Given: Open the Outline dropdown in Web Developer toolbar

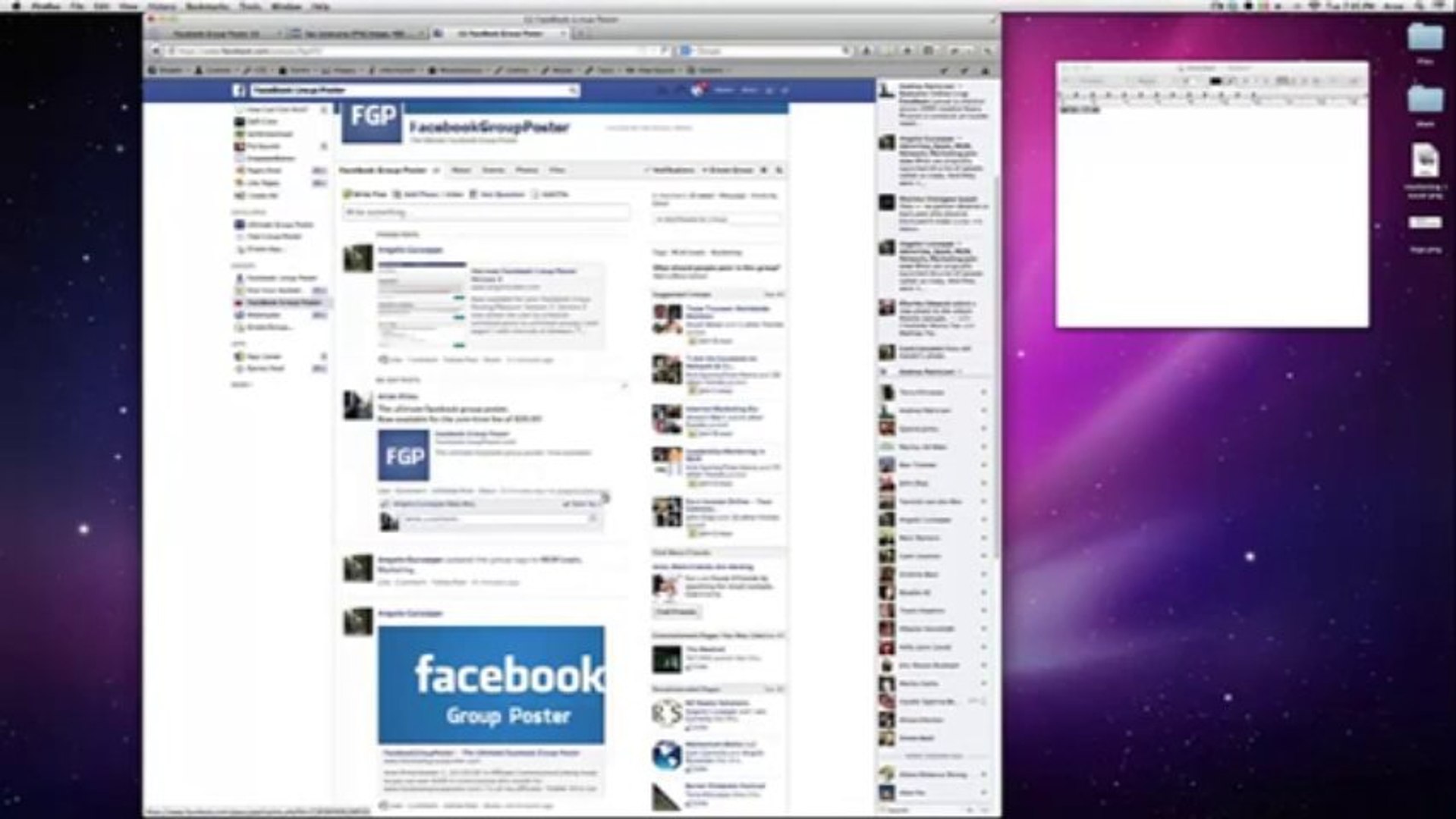Looking at the screenshot, I should (x=516, y=70).
